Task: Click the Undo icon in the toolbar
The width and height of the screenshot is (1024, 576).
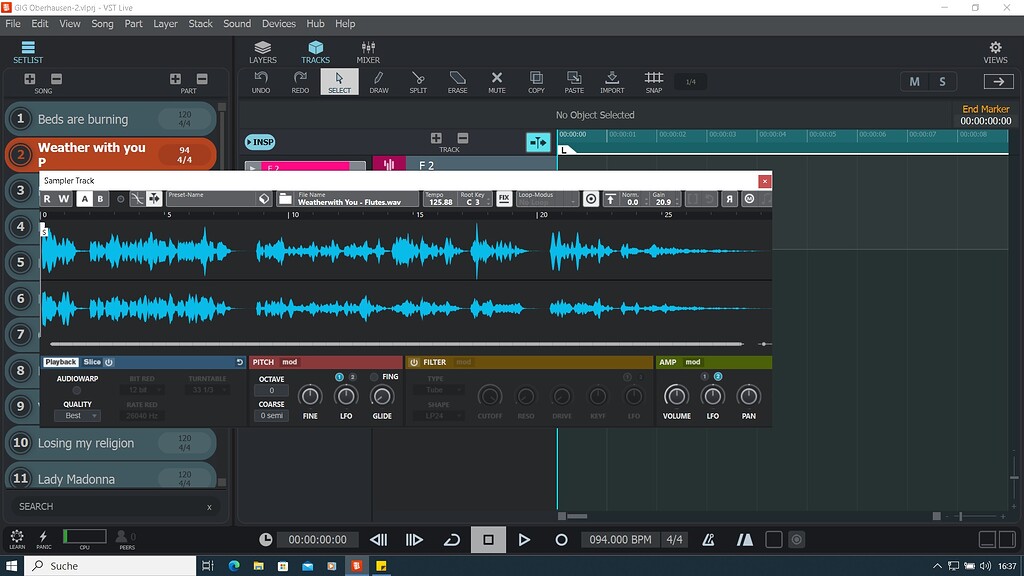Action: [261, 82]
